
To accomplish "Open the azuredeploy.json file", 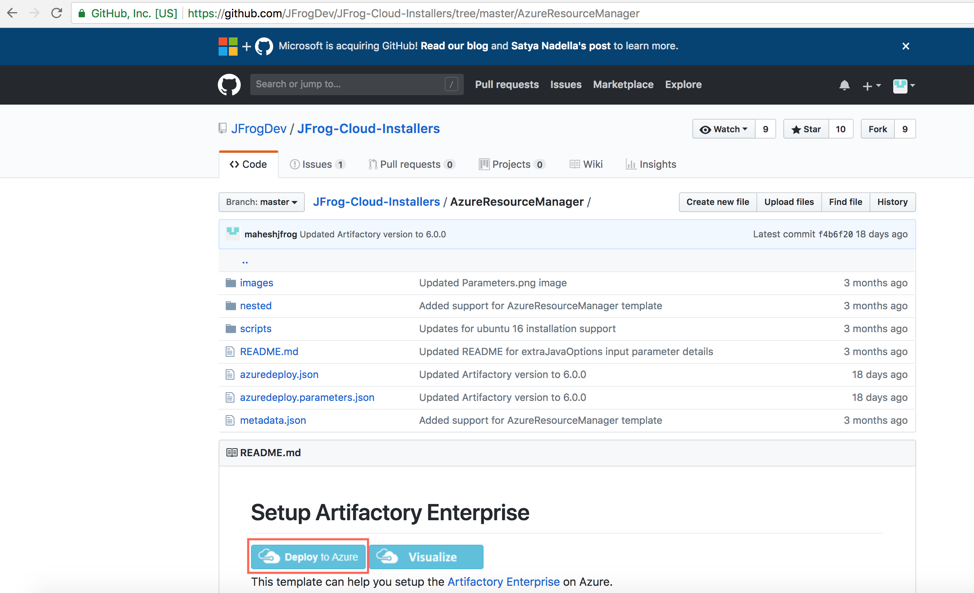I will 279,374.
